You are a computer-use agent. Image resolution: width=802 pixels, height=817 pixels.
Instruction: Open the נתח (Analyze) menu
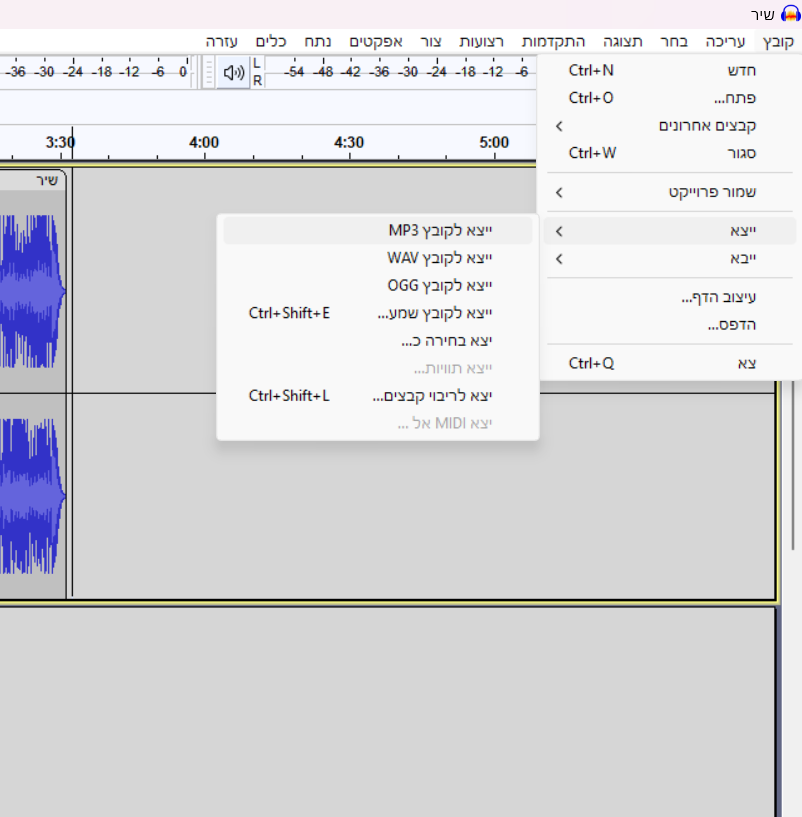click(x=318, y=42)
